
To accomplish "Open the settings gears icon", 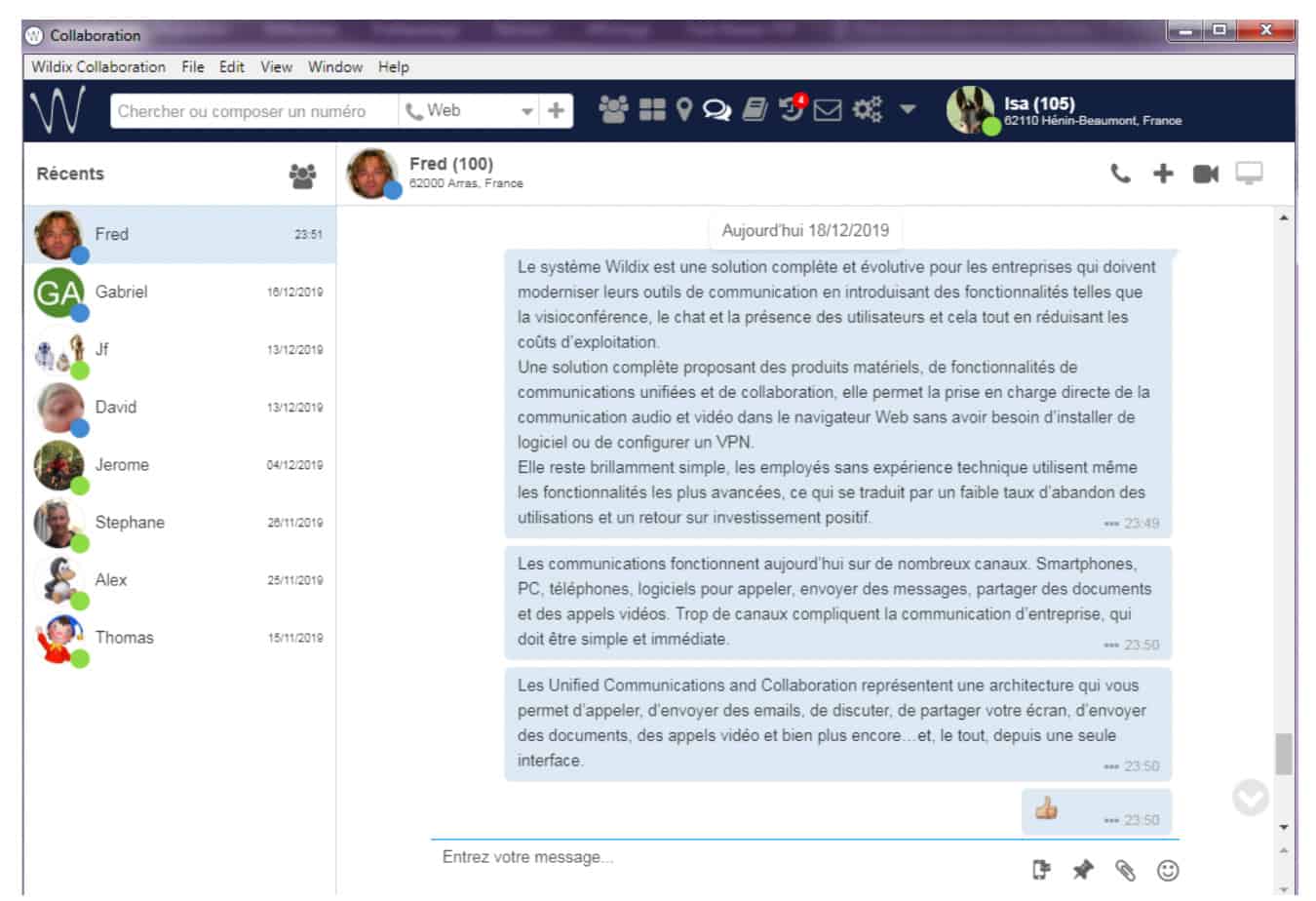I will coord(868,109).
